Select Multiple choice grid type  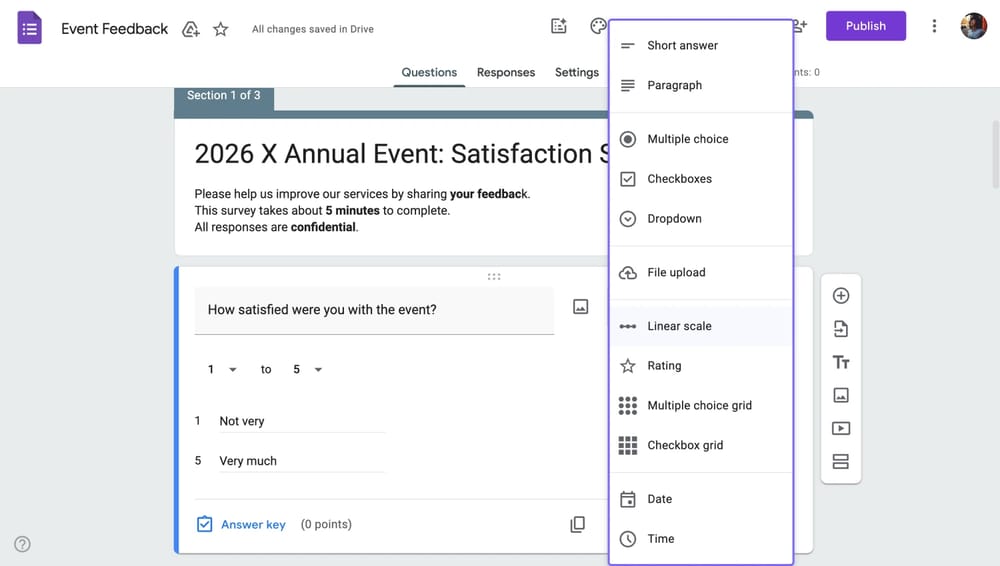pyautogui.click(x=701, y=406)
